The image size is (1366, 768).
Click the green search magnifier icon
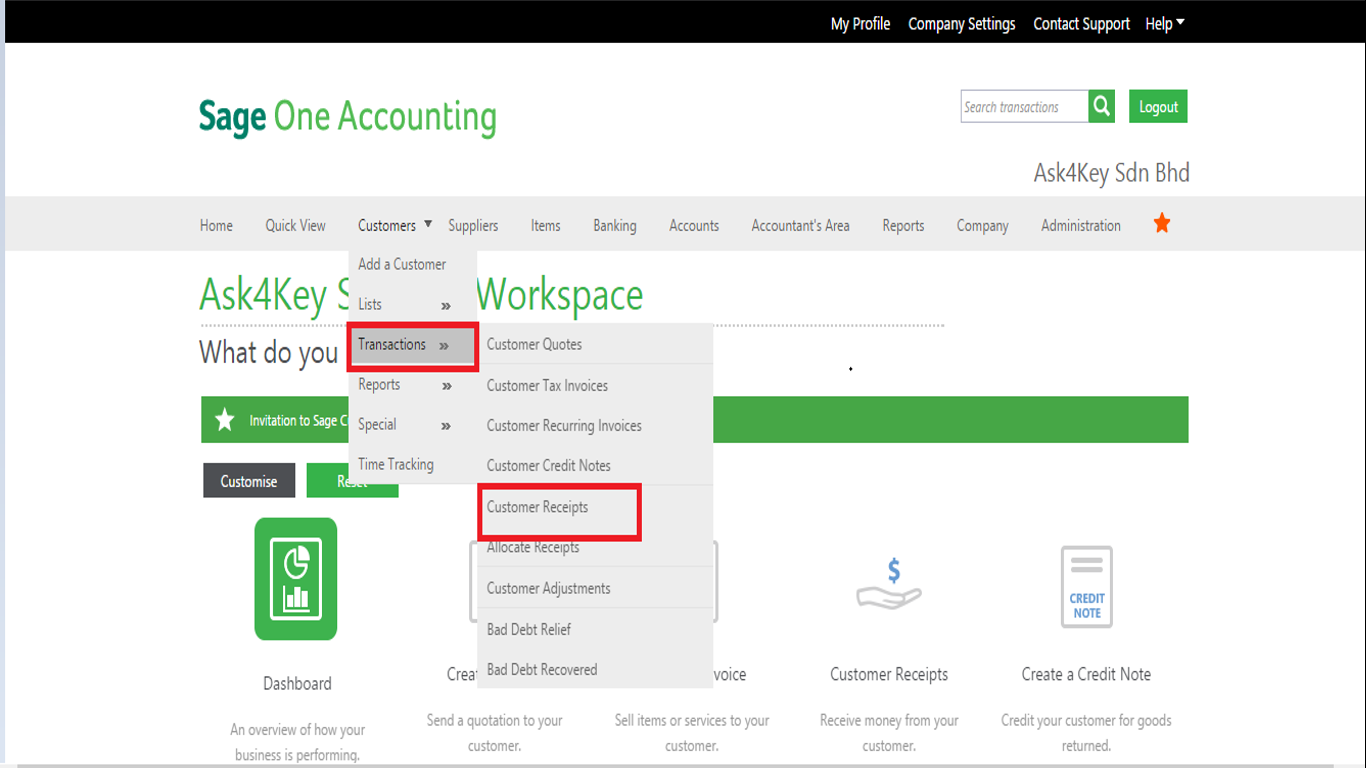pyautogui.click(x=1102, y=106)
